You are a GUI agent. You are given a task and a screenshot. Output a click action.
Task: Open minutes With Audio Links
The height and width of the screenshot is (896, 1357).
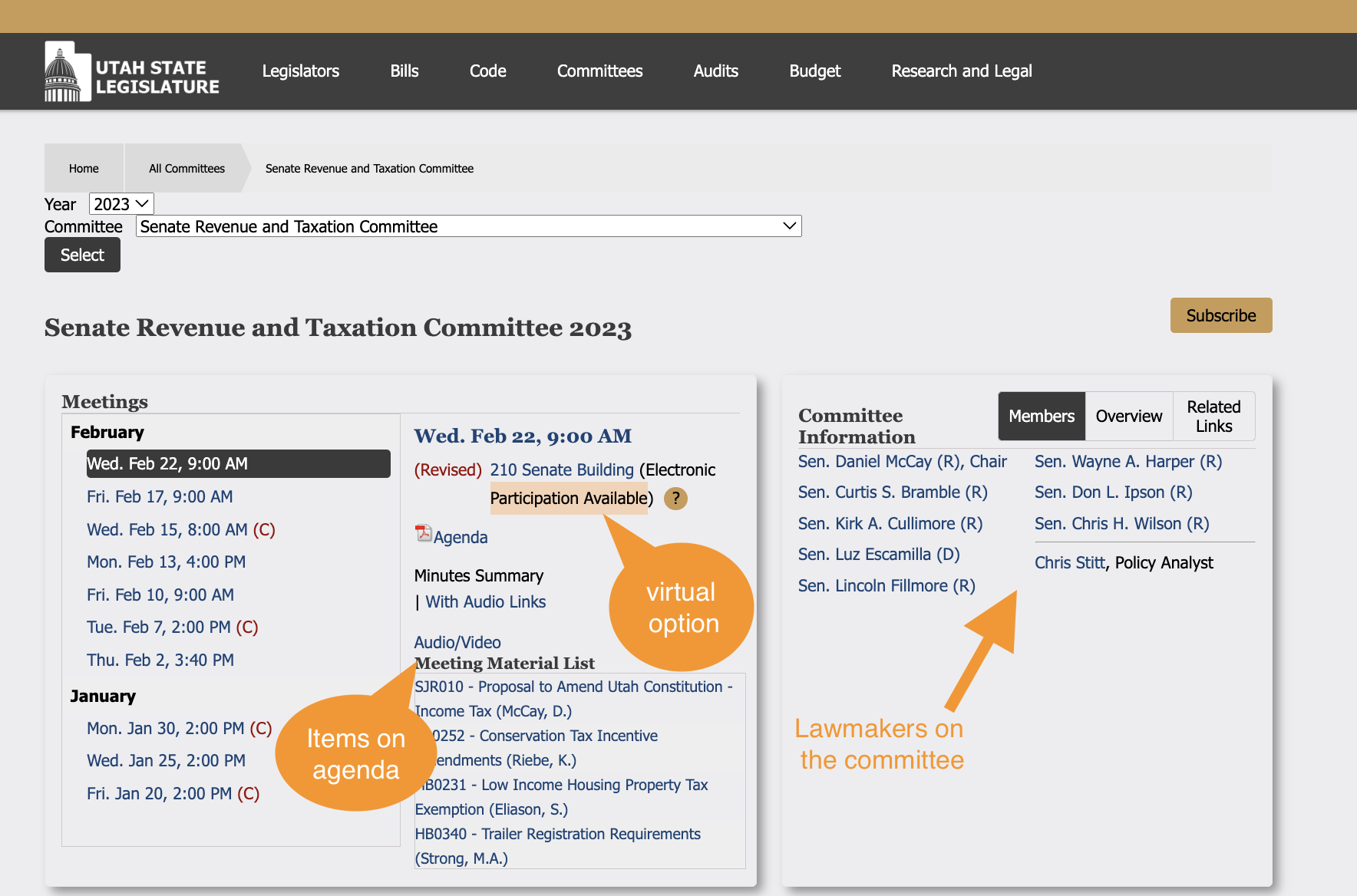click(486, 602)
